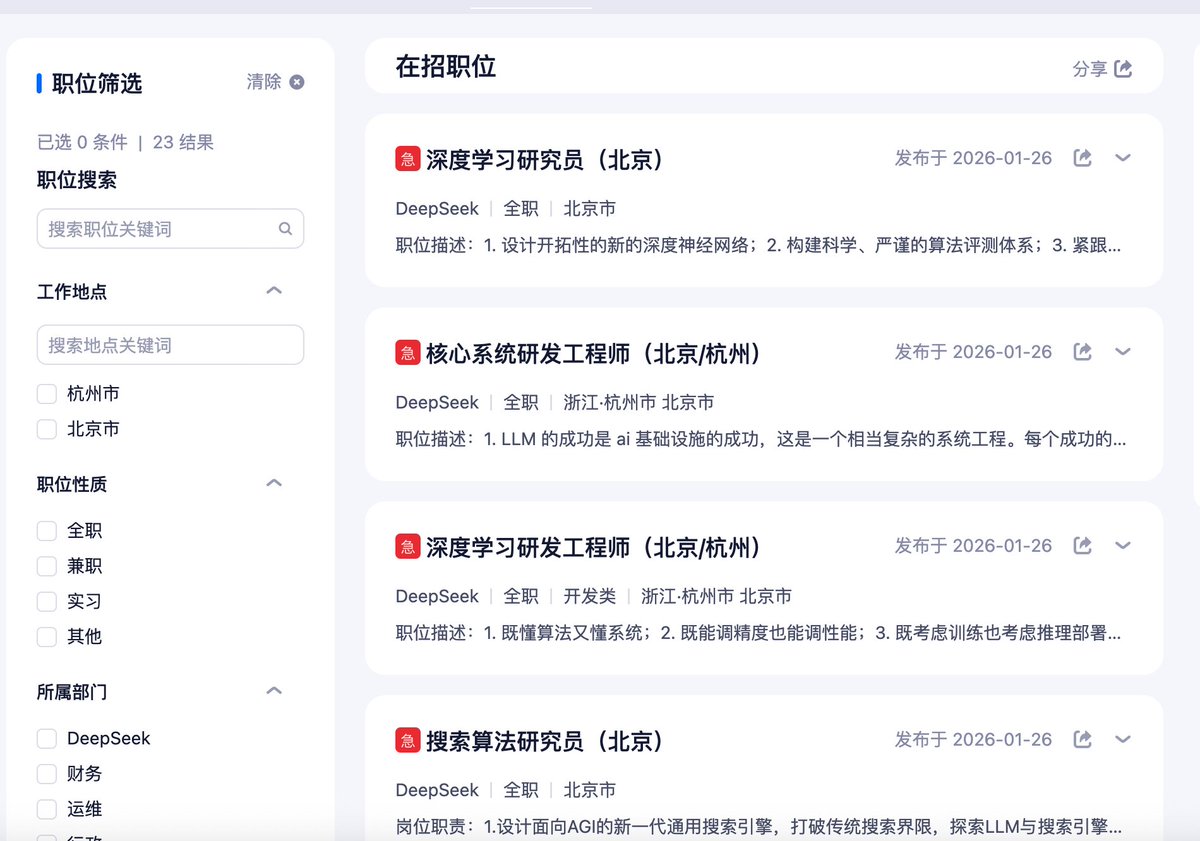This screenshot has height=841, width=1200.
Task: Collapse the 所属部门 filter section
Action: coord(274,691)
